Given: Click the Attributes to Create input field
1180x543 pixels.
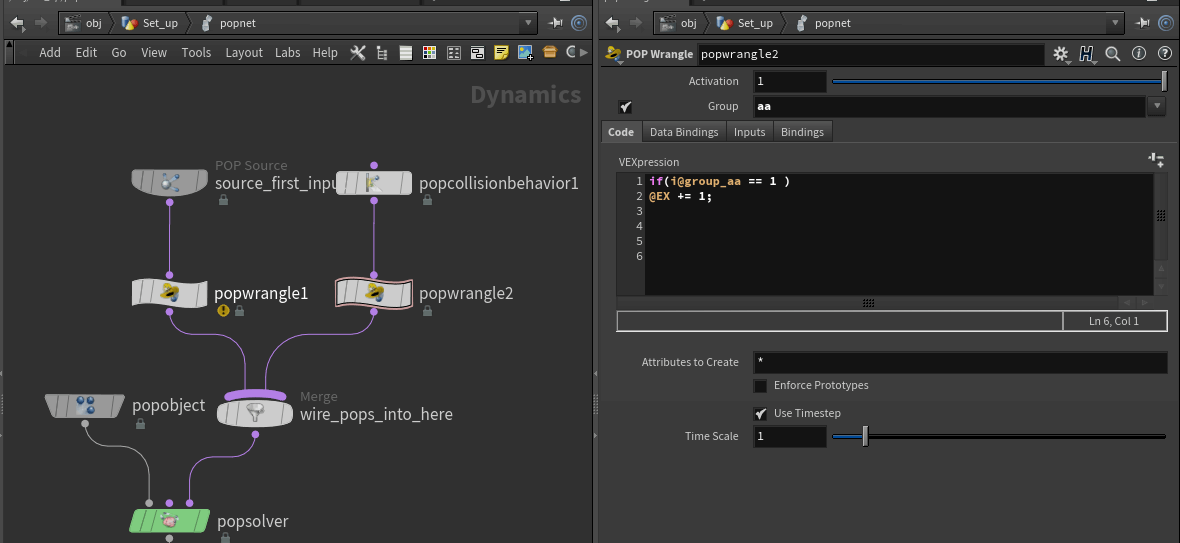Looking at the screenshot, I should (960, 362).
